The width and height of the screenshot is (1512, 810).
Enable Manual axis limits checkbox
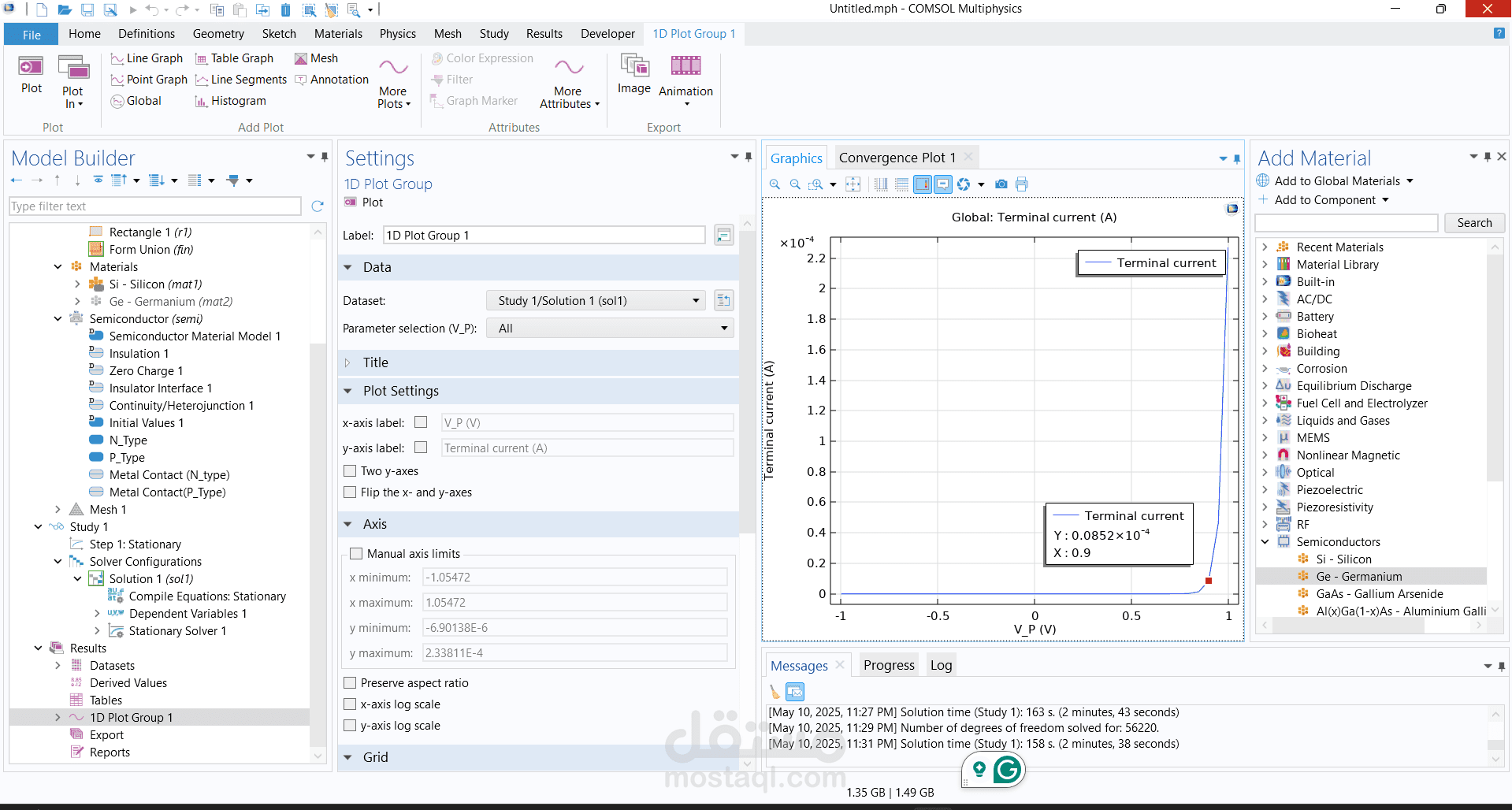pyautogui.click(x=356, y=554)
